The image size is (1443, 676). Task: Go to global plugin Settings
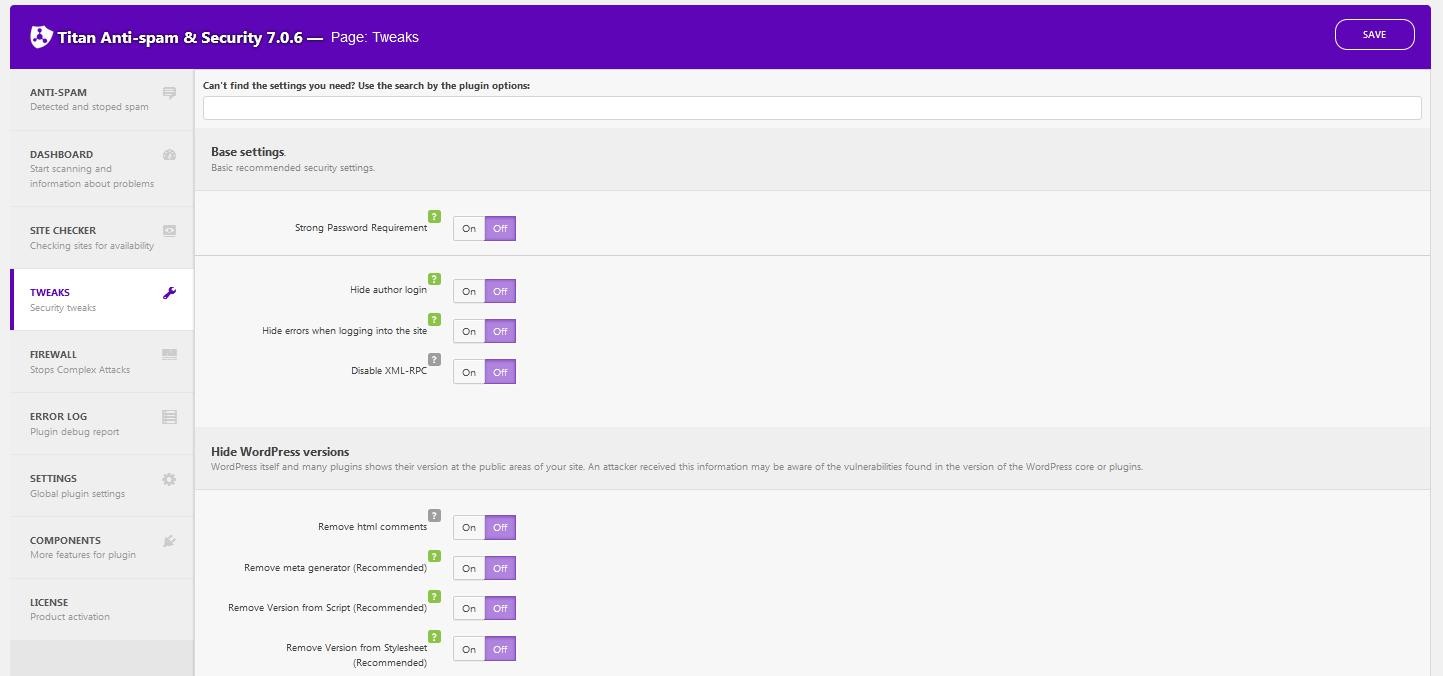(x=102, y=485)
